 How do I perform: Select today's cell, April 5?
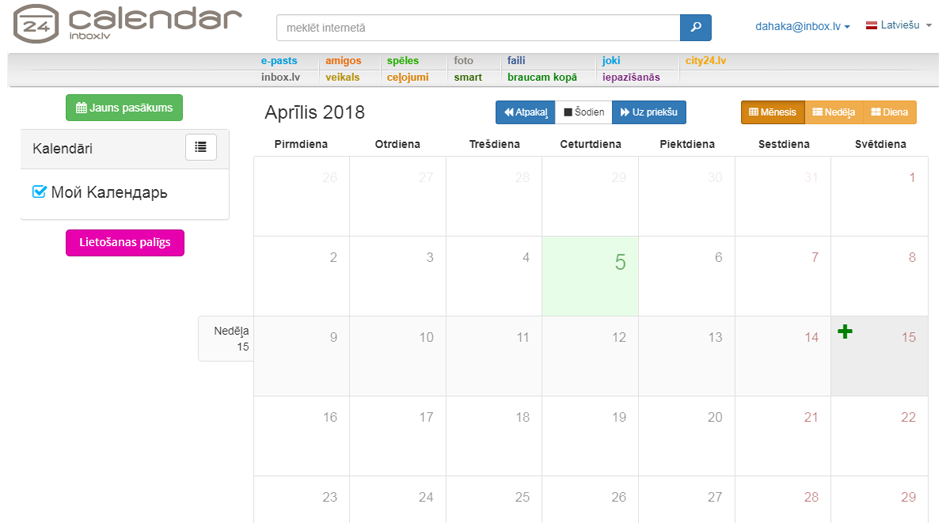[590, 276]
